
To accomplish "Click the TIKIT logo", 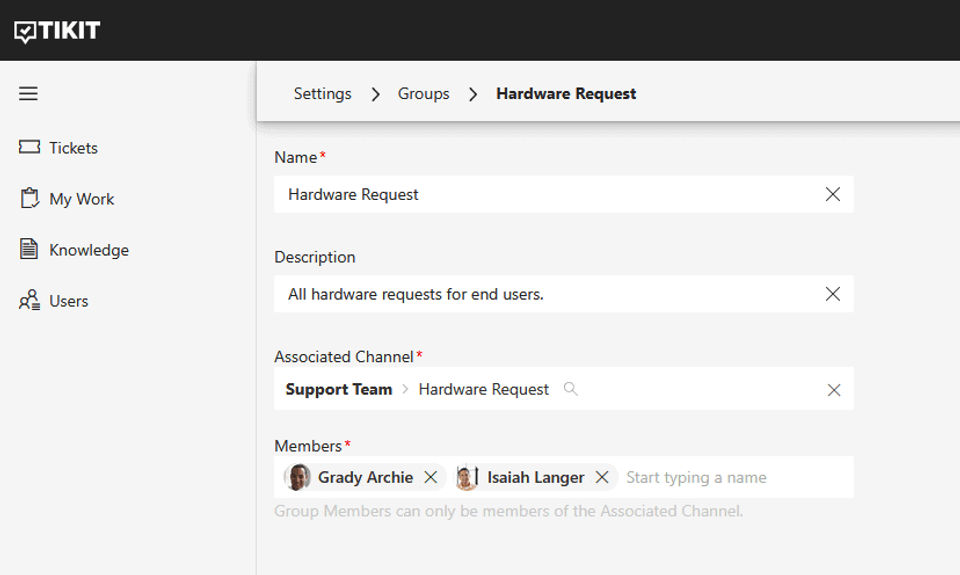I will pos(57,31).
